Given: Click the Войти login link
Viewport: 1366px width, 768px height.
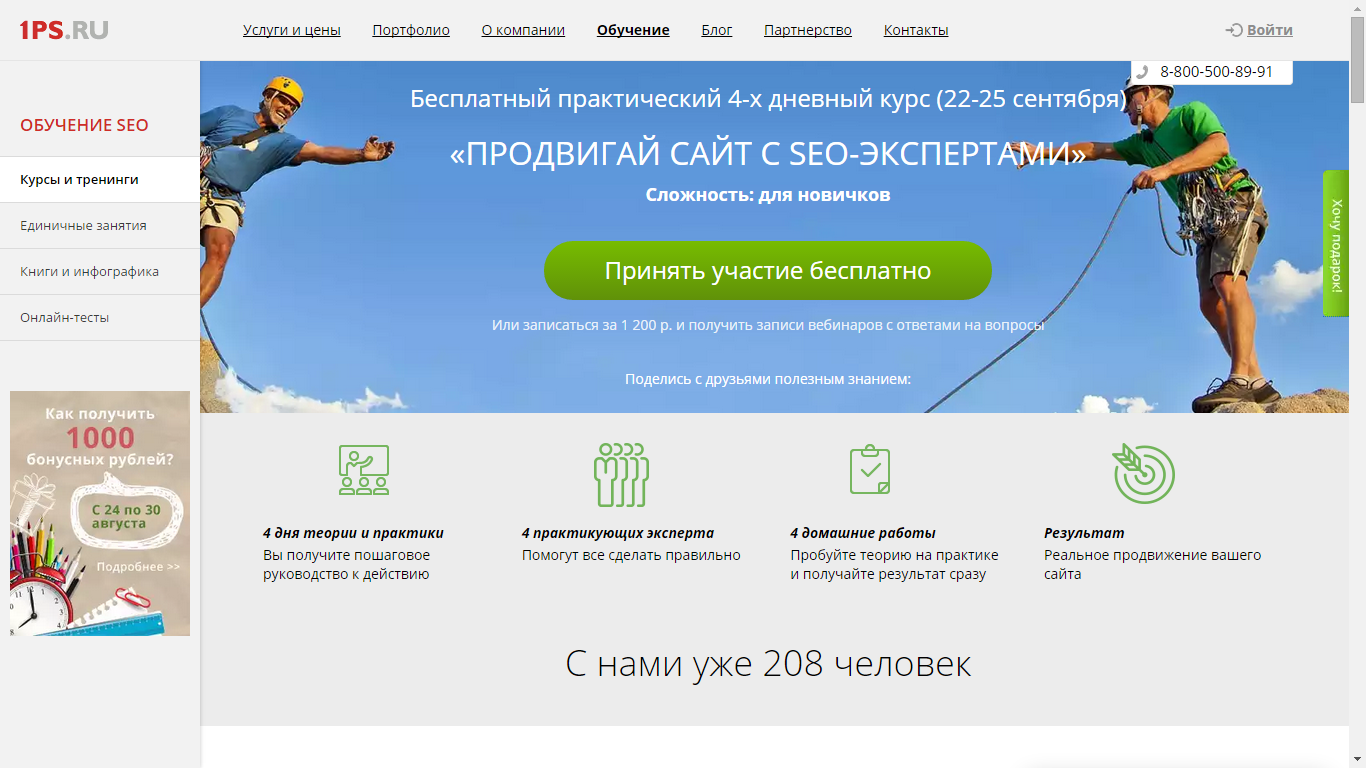Looking at the screenshot, I should coord(1270,30).
